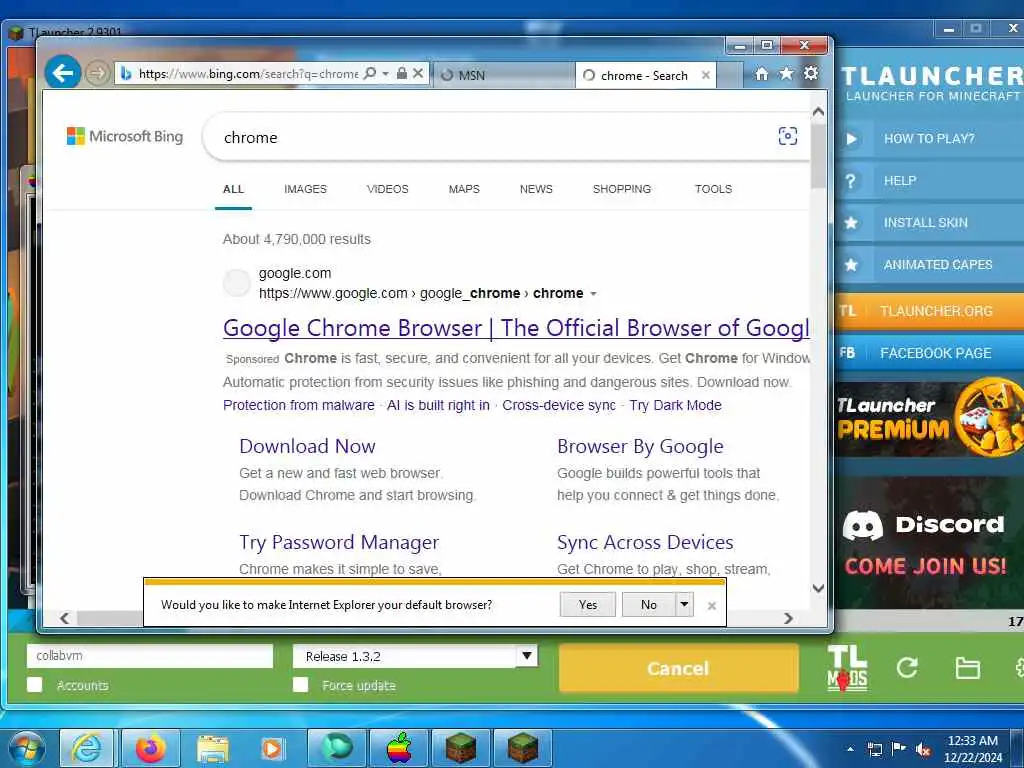The image size is (1024, 768).
Task: Click the Cancel button in TLauncher
Action: click(x=678, y=668)
